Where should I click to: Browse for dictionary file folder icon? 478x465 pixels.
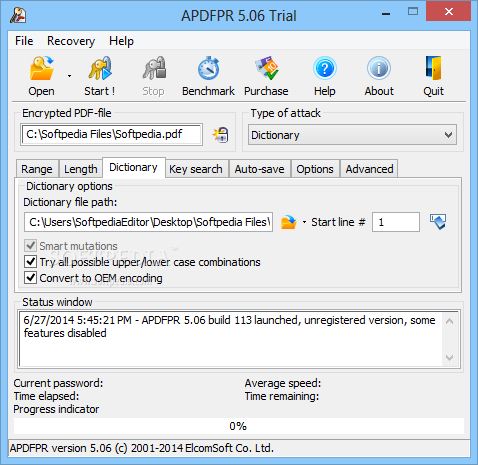[x=288, y=222]
